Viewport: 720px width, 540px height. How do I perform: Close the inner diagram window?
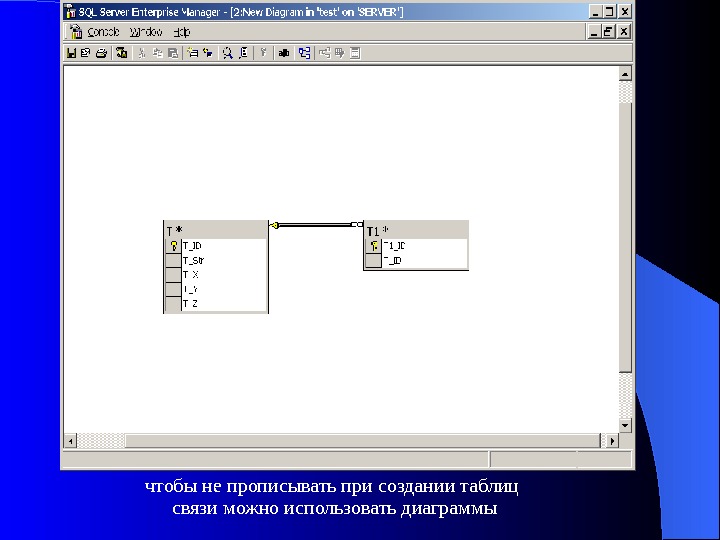pyautogui.click(x=624, y=32)
